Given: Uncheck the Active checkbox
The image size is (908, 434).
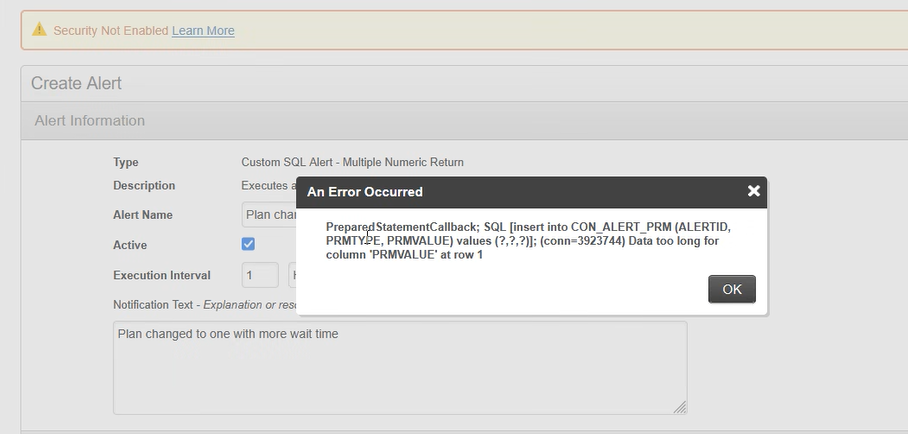Looking at the screenshot, I should 248,244.
